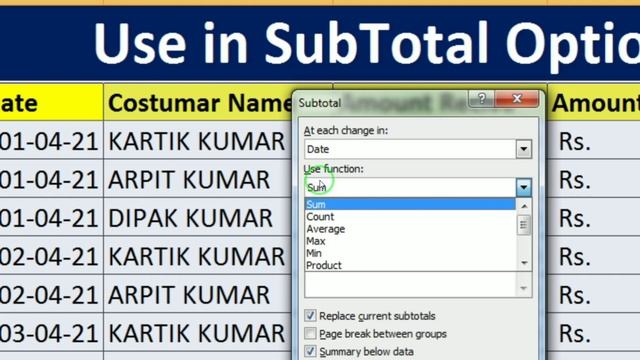The height and width of the screenshot is (360, 640).
Task: Select the partially visible Date header cell
Action: [x=51, y=102]
